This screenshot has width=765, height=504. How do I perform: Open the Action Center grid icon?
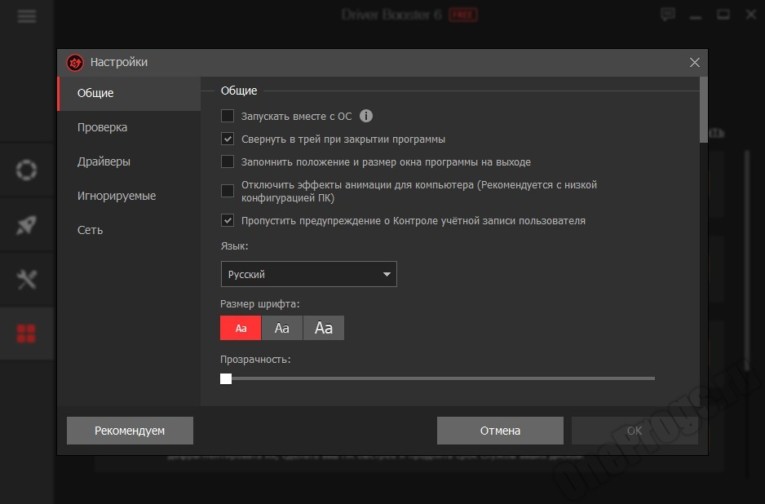[x=26, y=334]
